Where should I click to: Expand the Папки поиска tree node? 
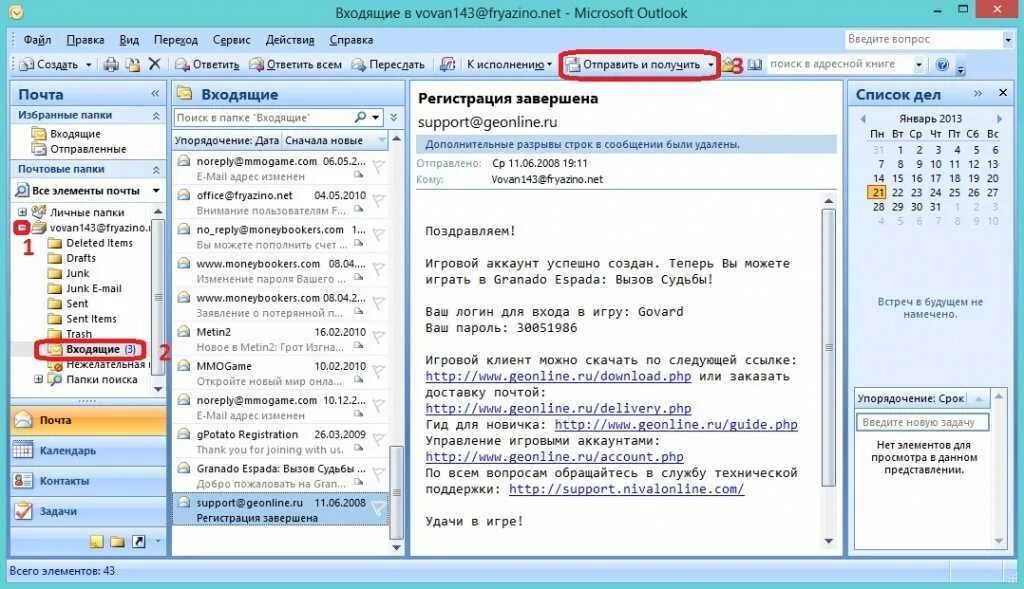pos(39,379)
